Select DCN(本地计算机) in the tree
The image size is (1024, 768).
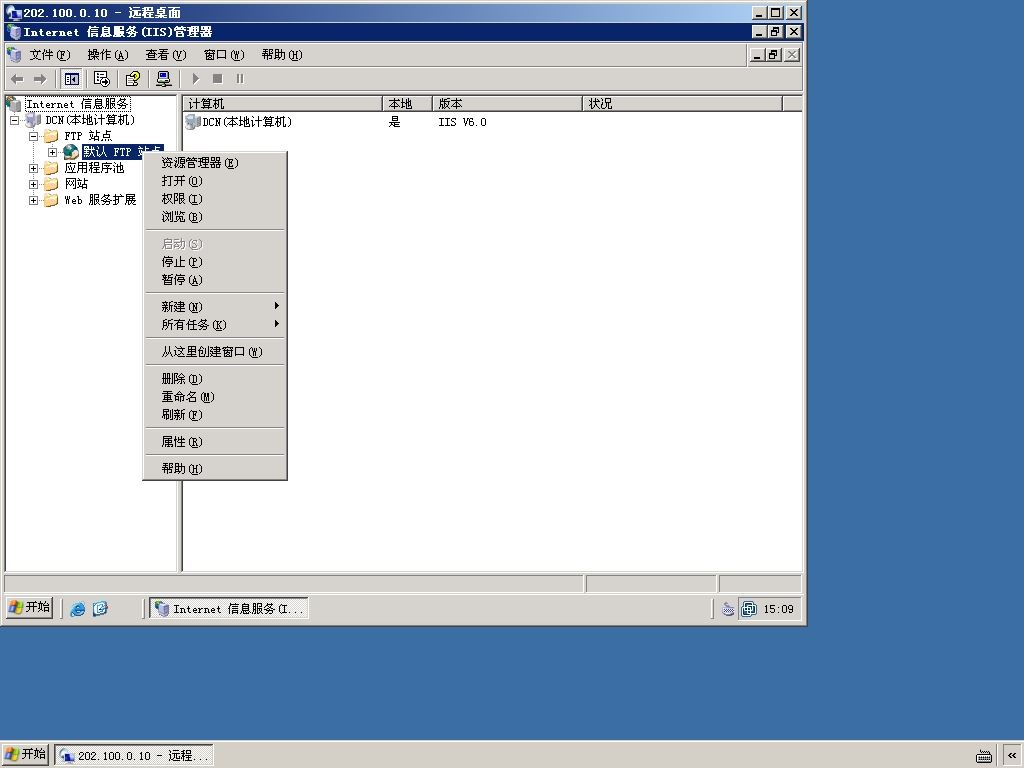(x=89, y=120)
